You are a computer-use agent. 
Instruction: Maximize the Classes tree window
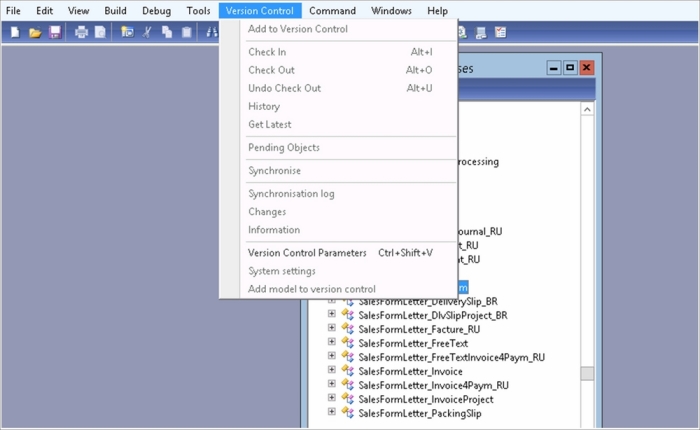click(570, 68)
